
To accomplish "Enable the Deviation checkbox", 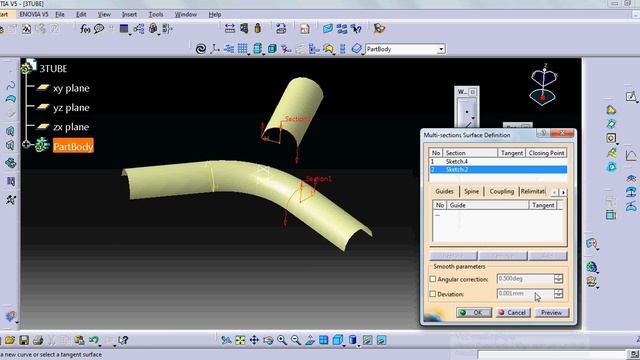I will 433,294.
